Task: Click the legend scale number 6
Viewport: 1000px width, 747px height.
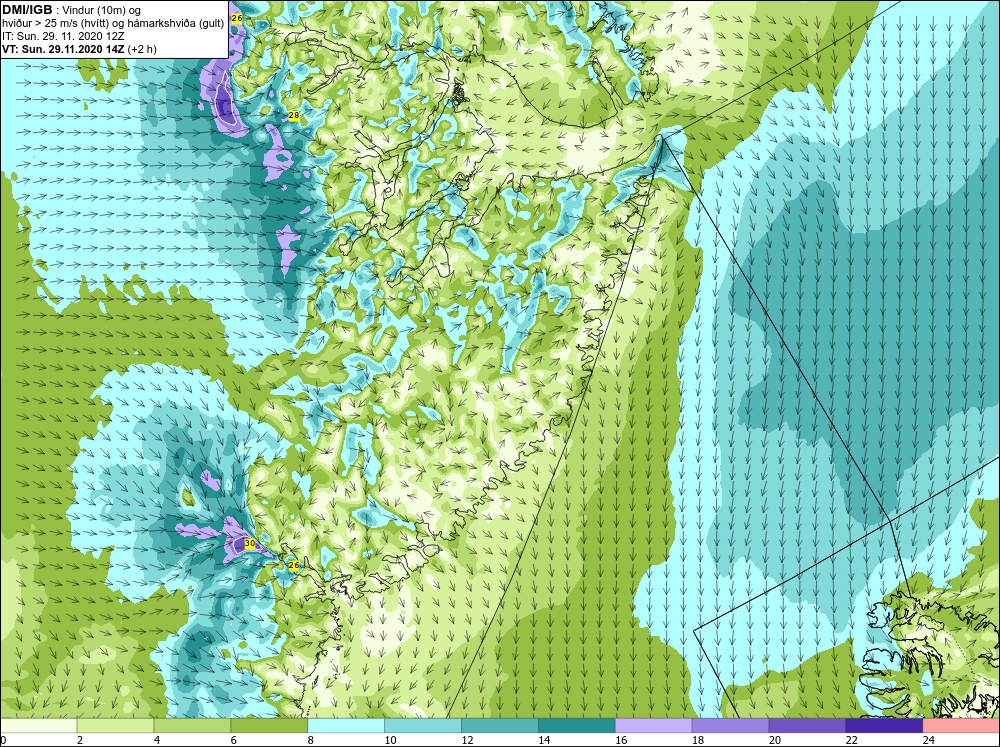Action: tap(233, 740)
